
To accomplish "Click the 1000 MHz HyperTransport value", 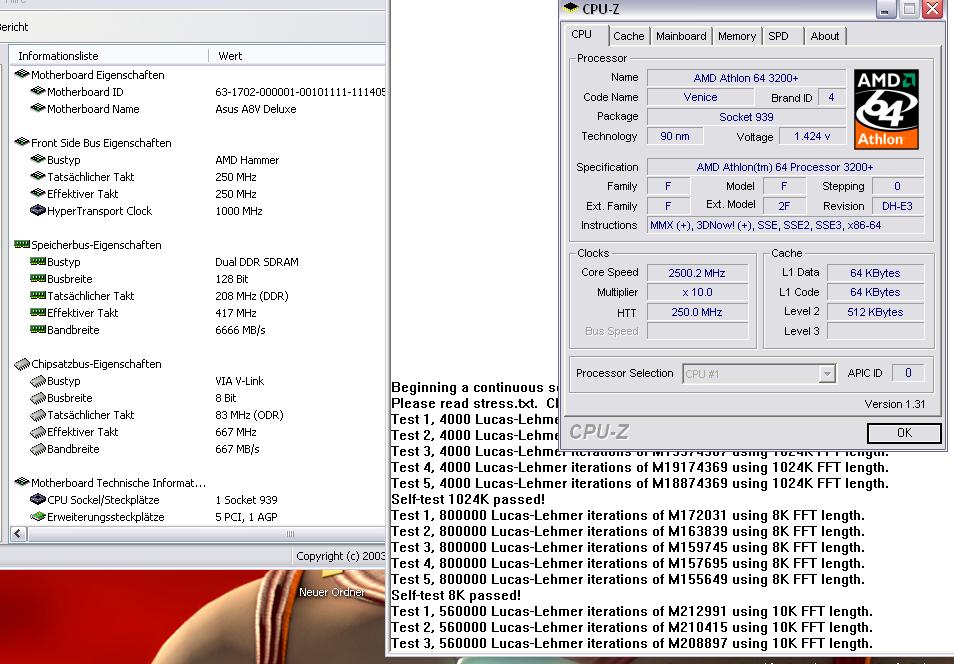I will [238, 211].
